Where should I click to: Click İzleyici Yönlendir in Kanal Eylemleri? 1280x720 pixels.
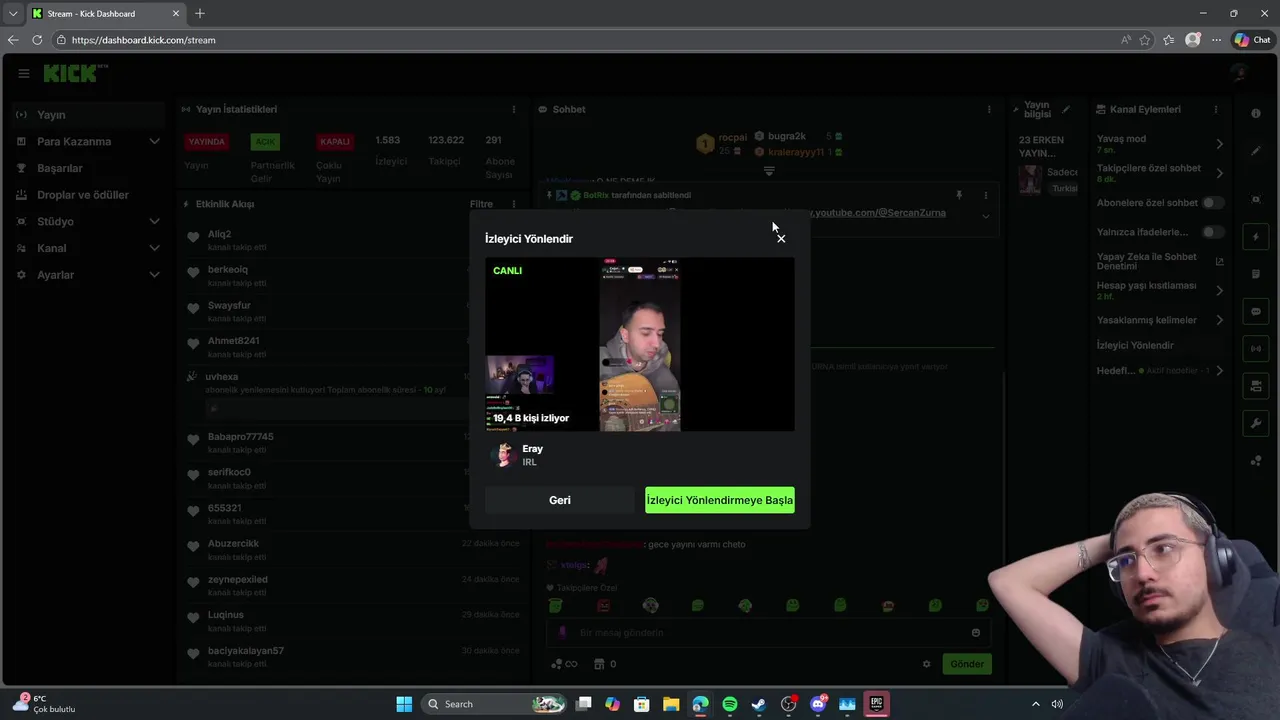(x=1135, y=345)
